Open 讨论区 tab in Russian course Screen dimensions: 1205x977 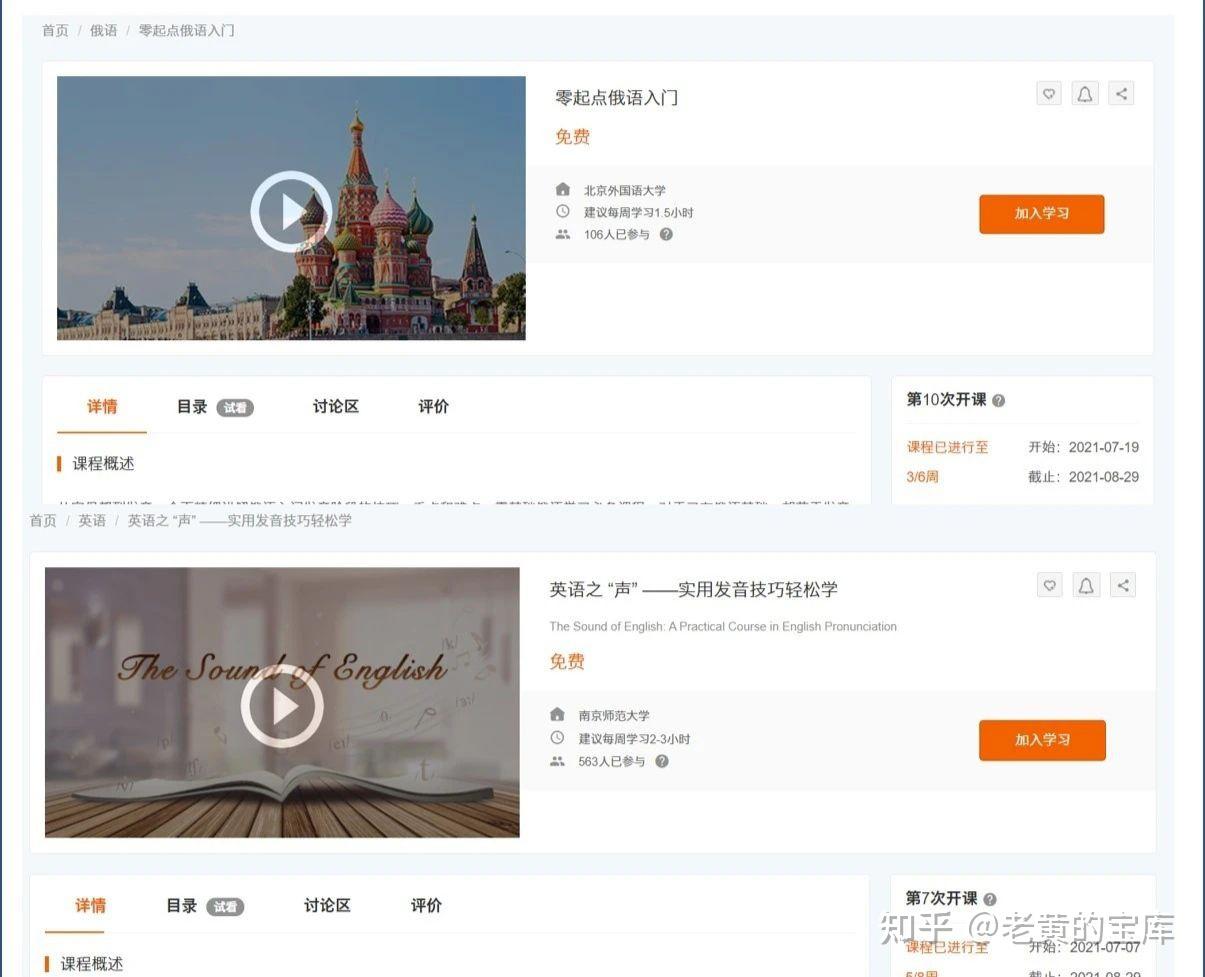click(336, 406)
